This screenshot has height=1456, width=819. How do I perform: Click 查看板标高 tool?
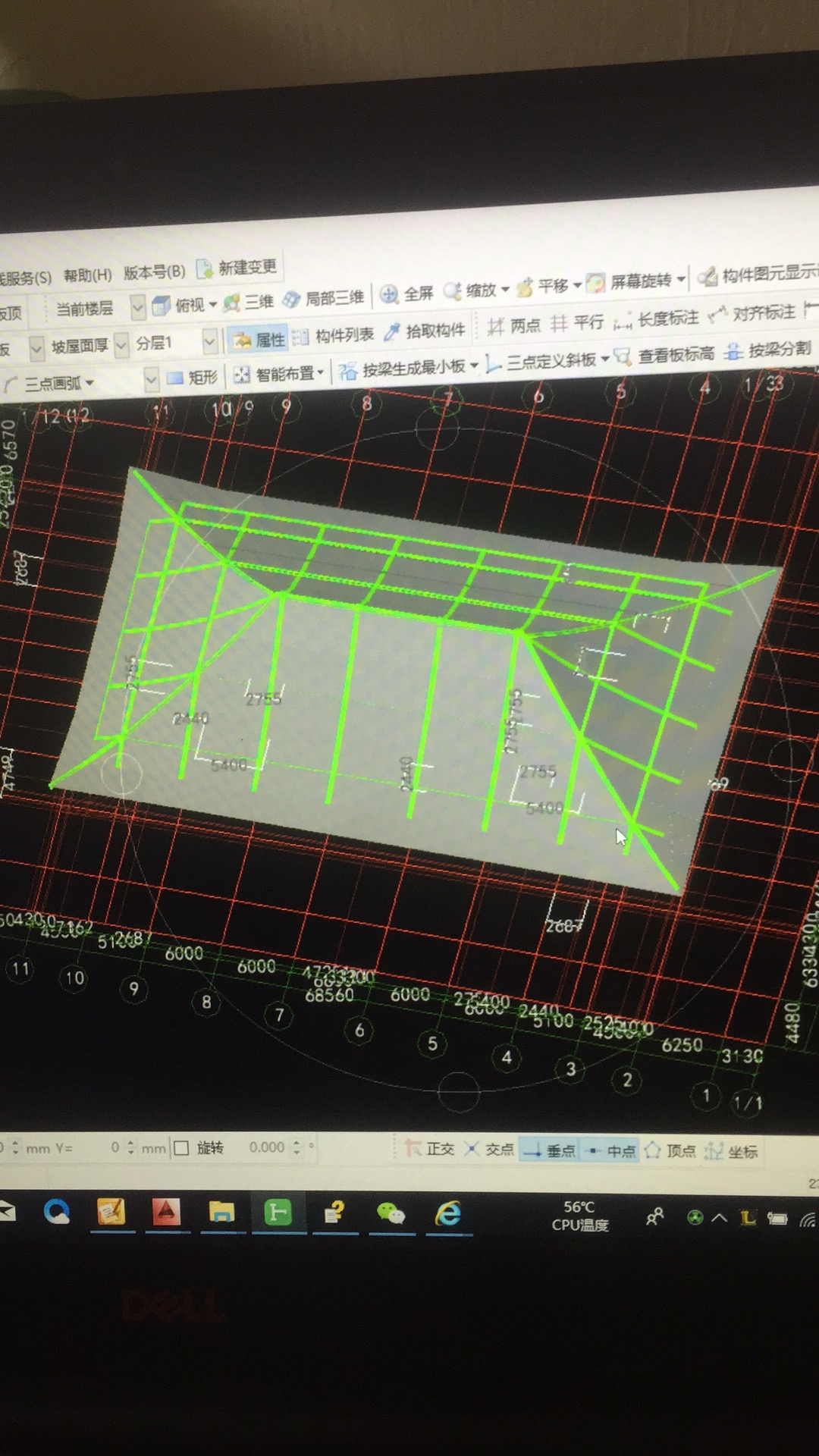click(x=664, y=355)
